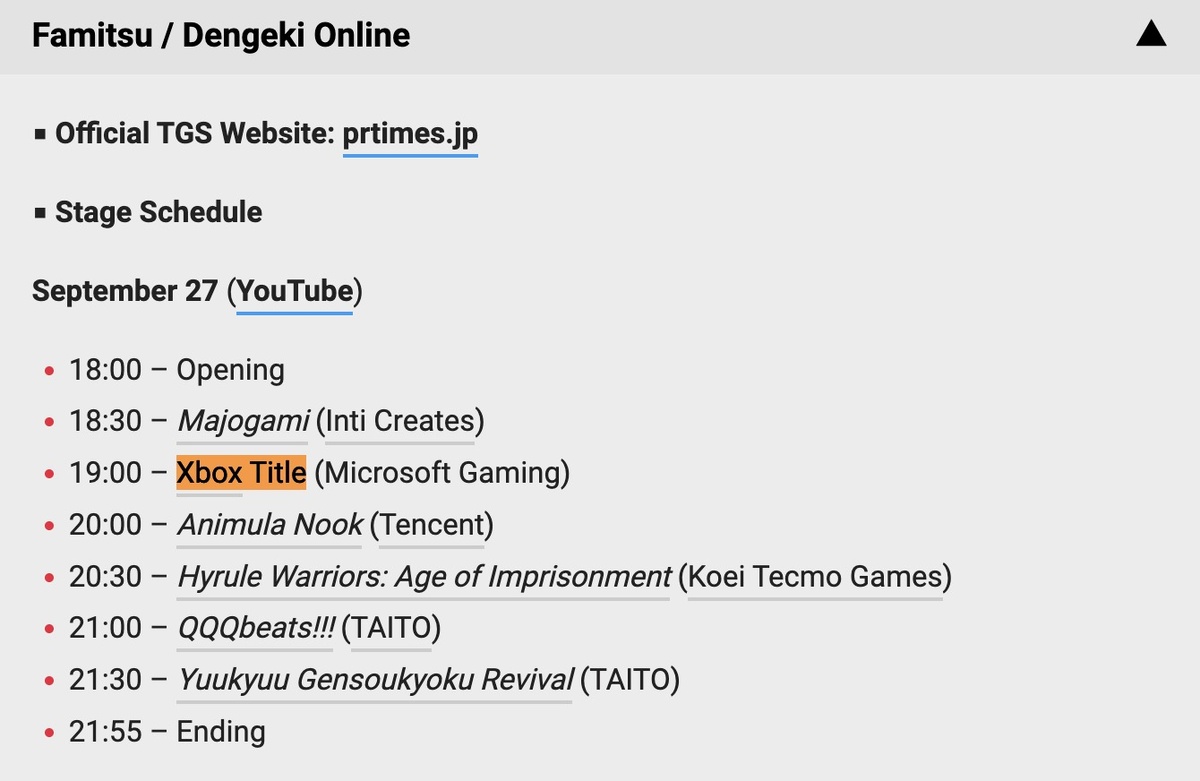Click the Official TGS Website label
This screenshot has width=1200, height=781.
(194, 134)
